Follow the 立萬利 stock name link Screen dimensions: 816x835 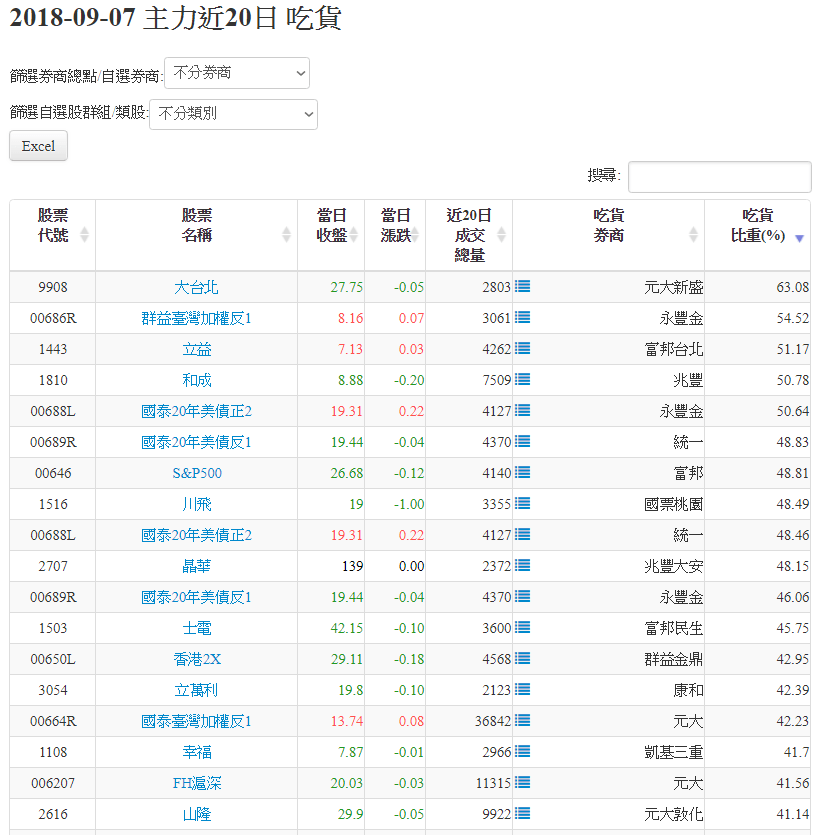coord(196,690)
